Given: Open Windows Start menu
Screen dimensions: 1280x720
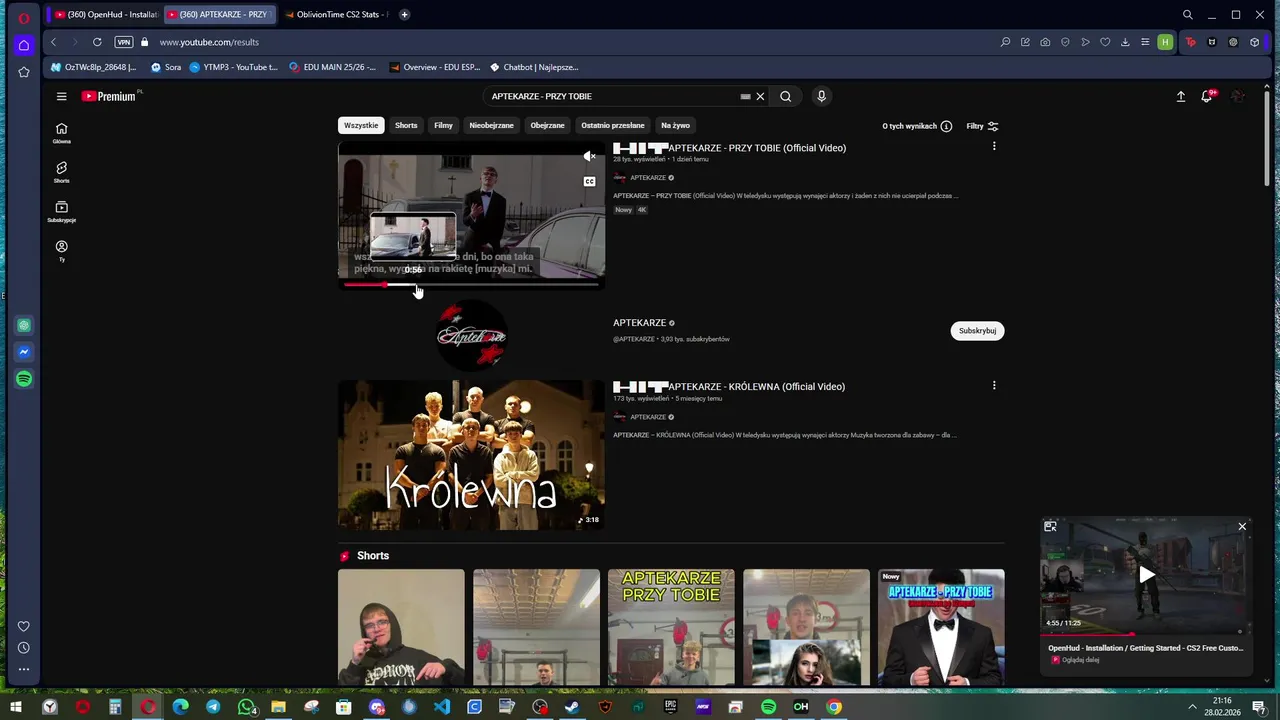Looking at the screenshot, I should (15, 707).
